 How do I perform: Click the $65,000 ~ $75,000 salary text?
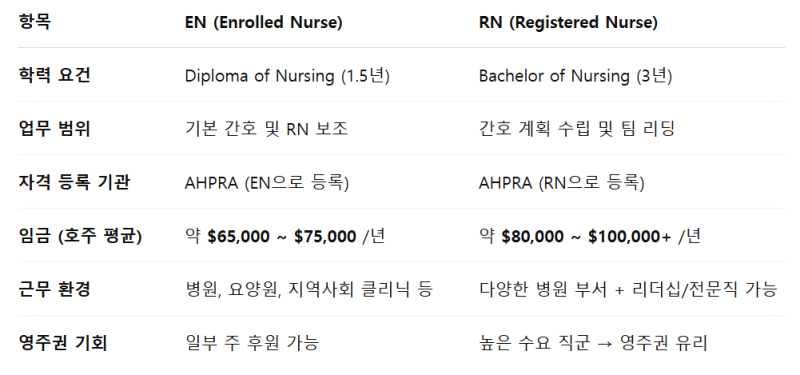coord(282,236)
